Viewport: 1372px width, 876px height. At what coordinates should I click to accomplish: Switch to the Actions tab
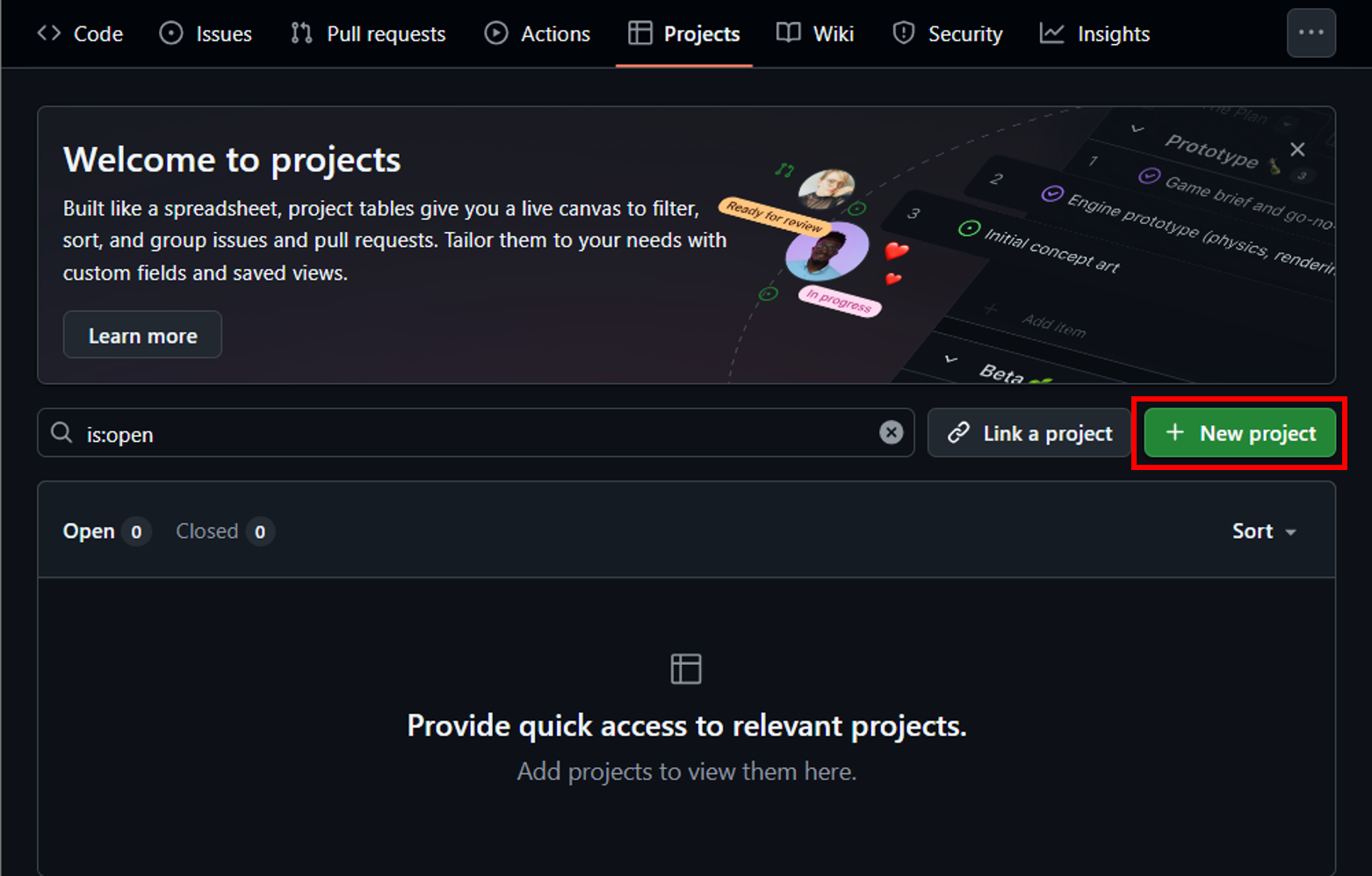pos(538,34)
